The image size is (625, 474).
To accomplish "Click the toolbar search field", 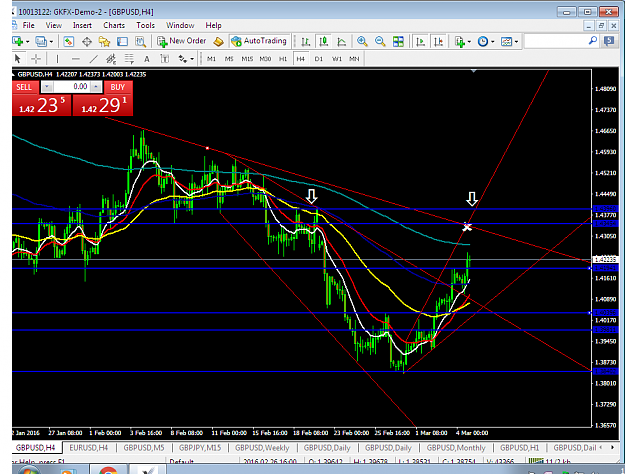I will [x=556, y=41].
